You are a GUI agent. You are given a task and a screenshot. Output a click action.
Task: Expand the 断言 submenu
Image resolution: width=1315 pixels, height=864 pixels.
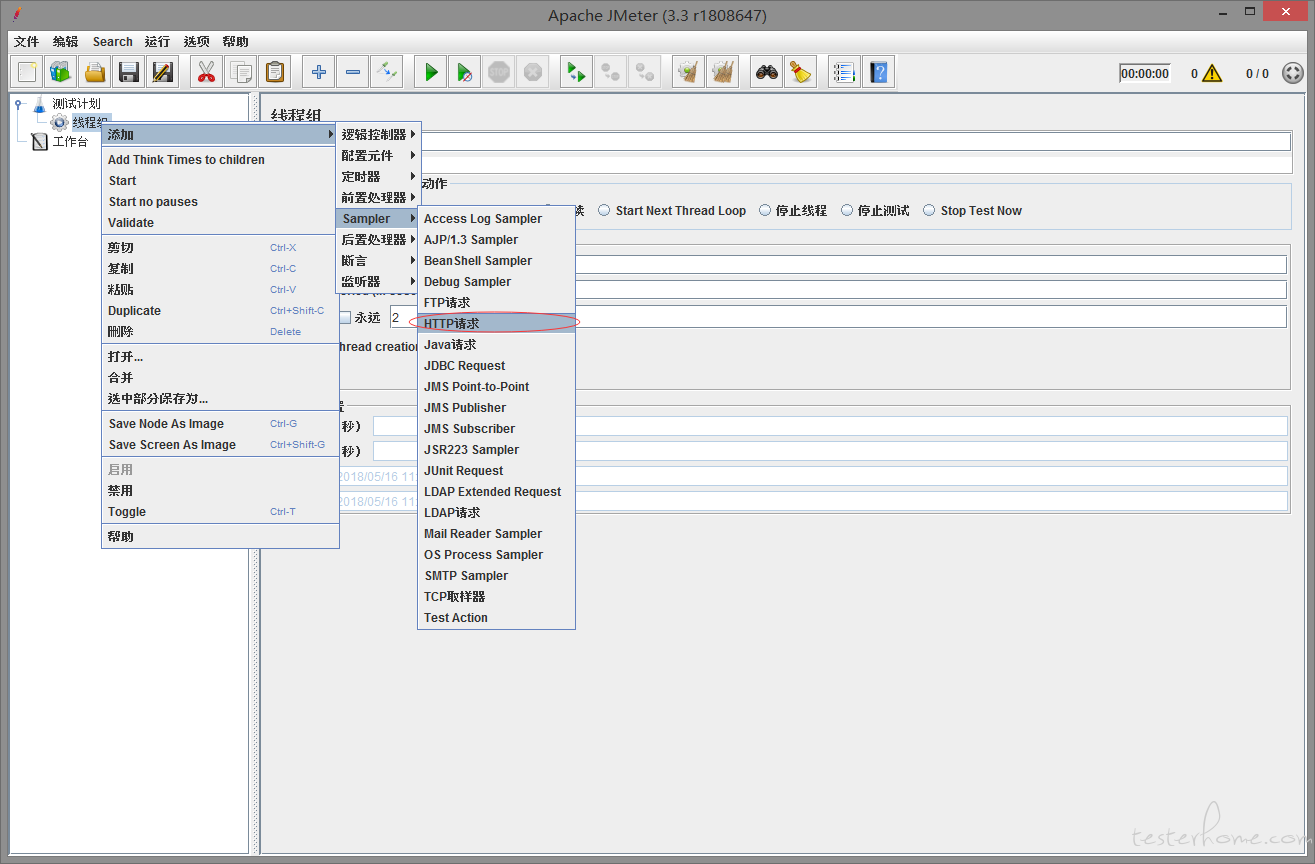tap(378, 261)
